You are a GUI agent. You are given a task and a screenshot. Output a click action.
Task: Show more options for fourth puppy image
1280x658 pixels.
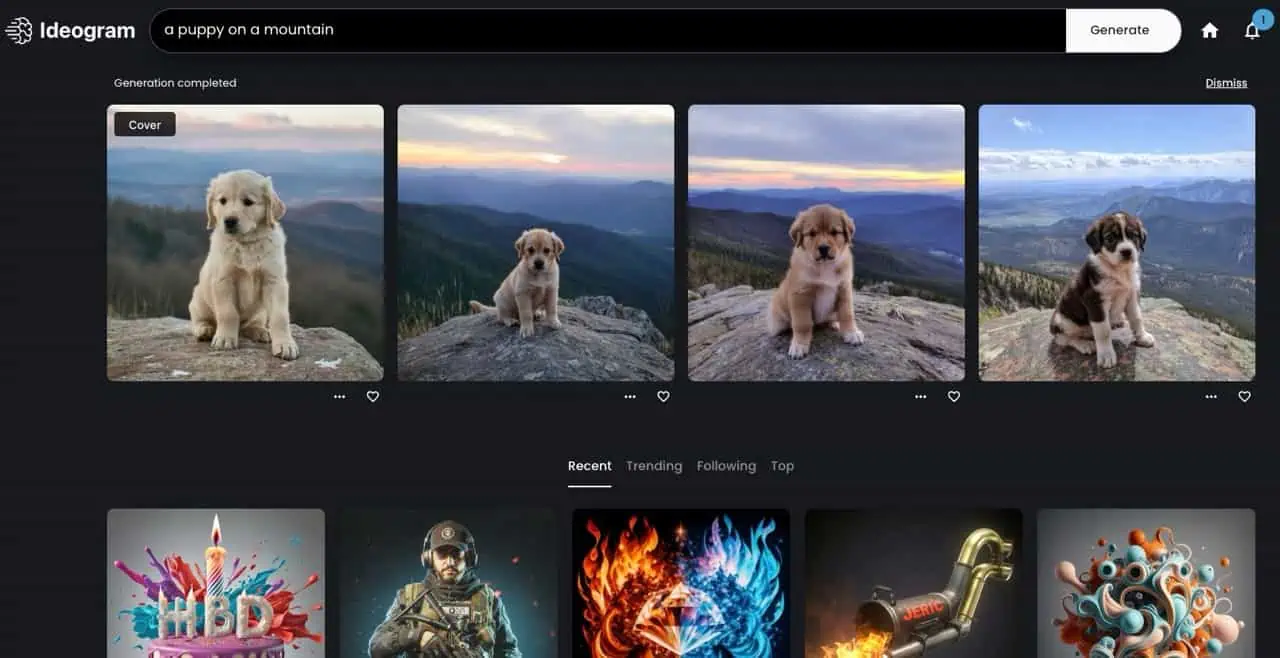1211,397
